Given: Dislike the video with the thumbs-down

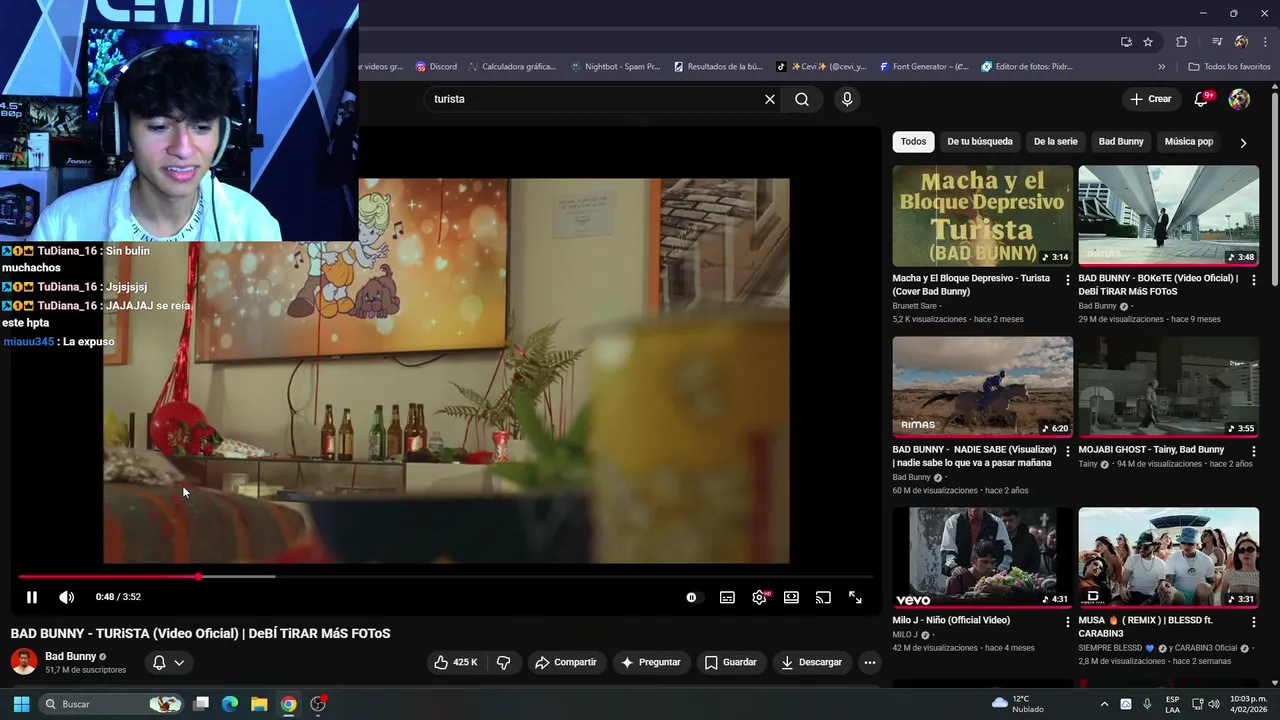Looking at the screenshot, I should (504, 662).
